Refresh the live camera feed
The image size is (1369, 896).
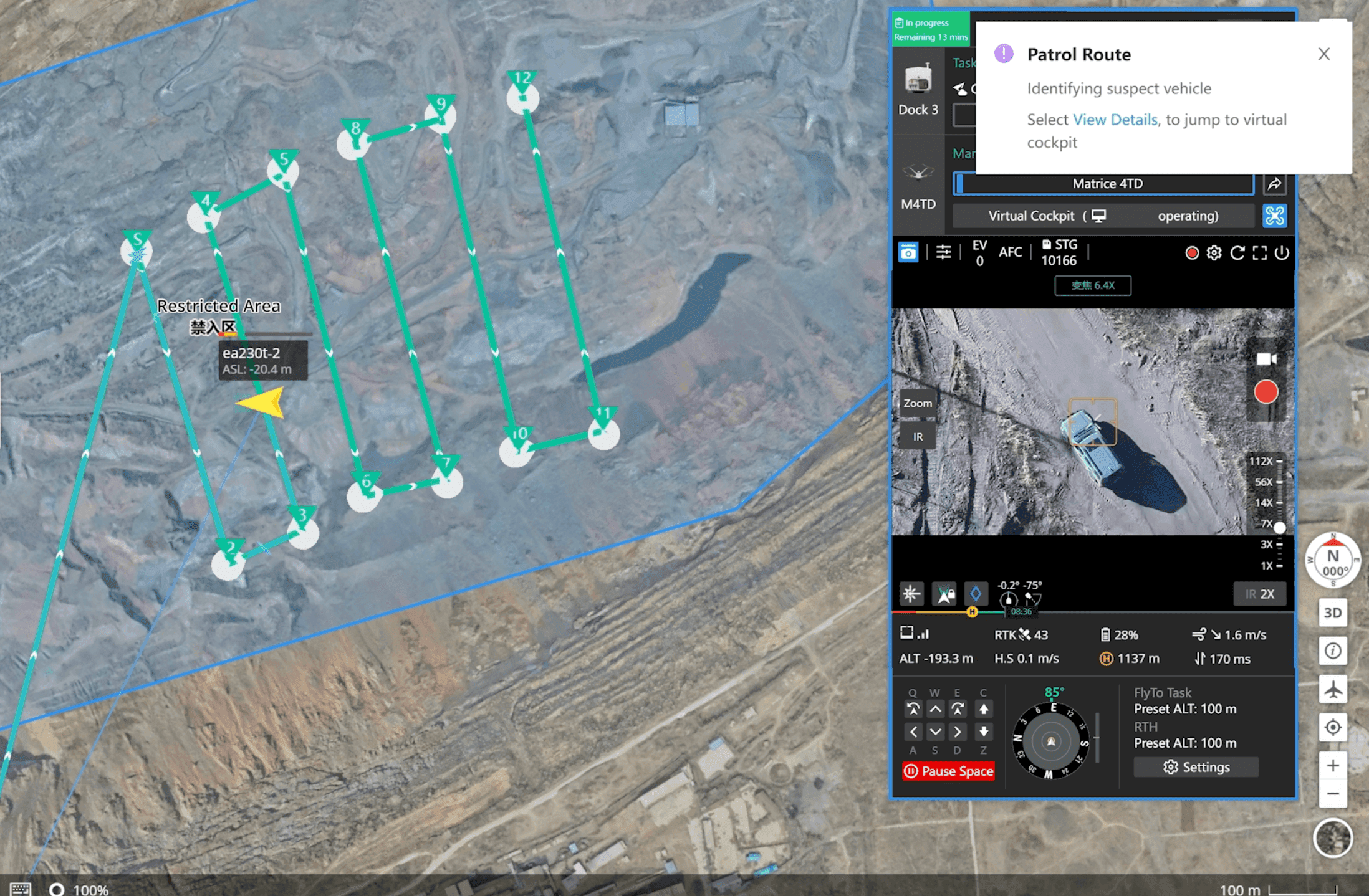[x=1237, y=253]
